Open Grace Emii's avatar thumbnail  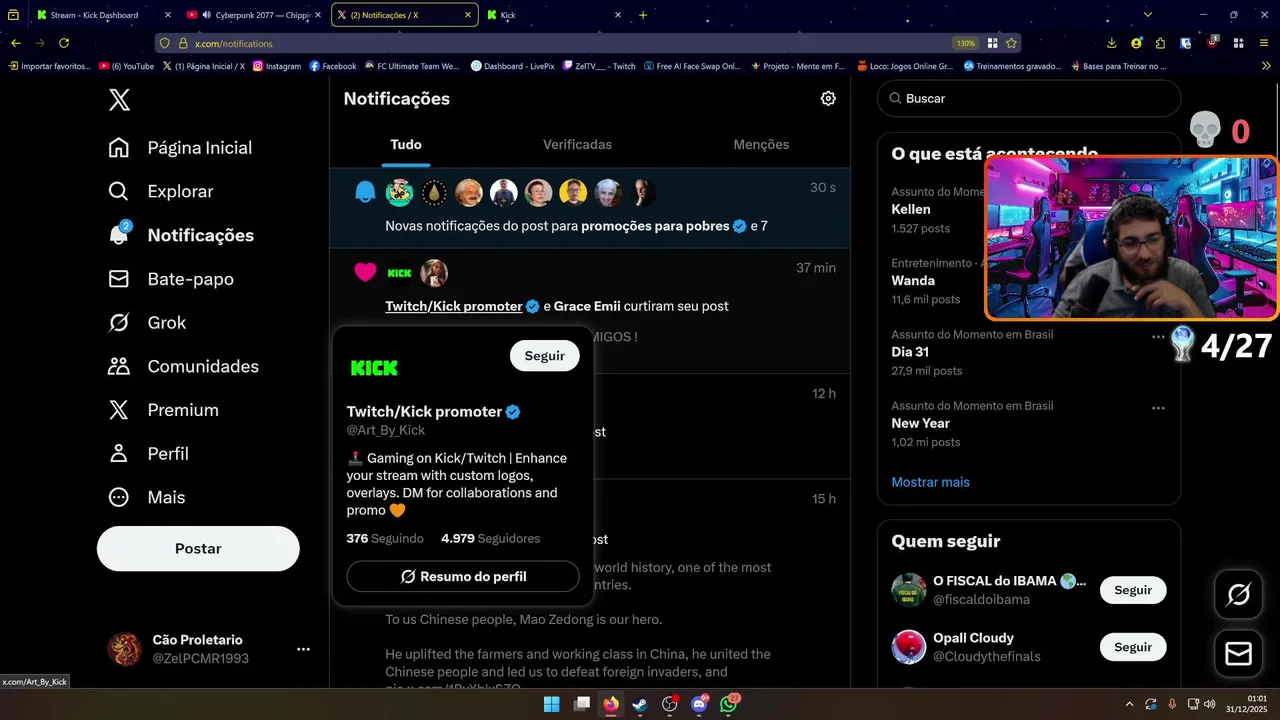tap(434, 273)
